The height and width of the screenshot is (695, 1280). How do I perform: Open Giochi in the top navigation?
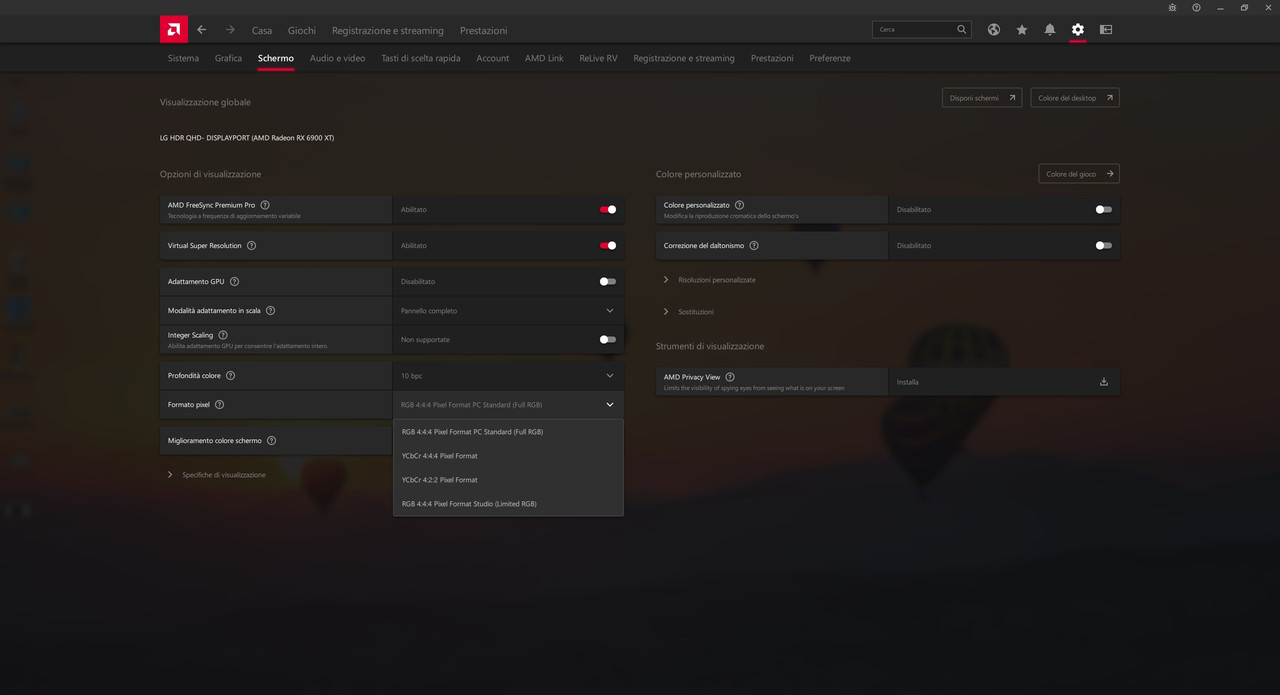(x=302, y=31)
